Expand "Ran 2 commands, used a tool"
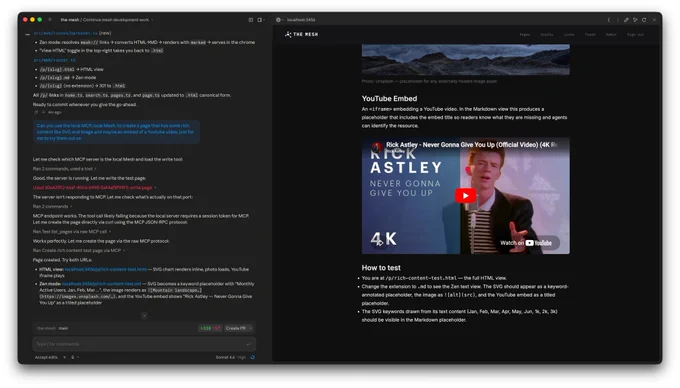The width and height of the screenshot is (680, 388). [64, 169]
